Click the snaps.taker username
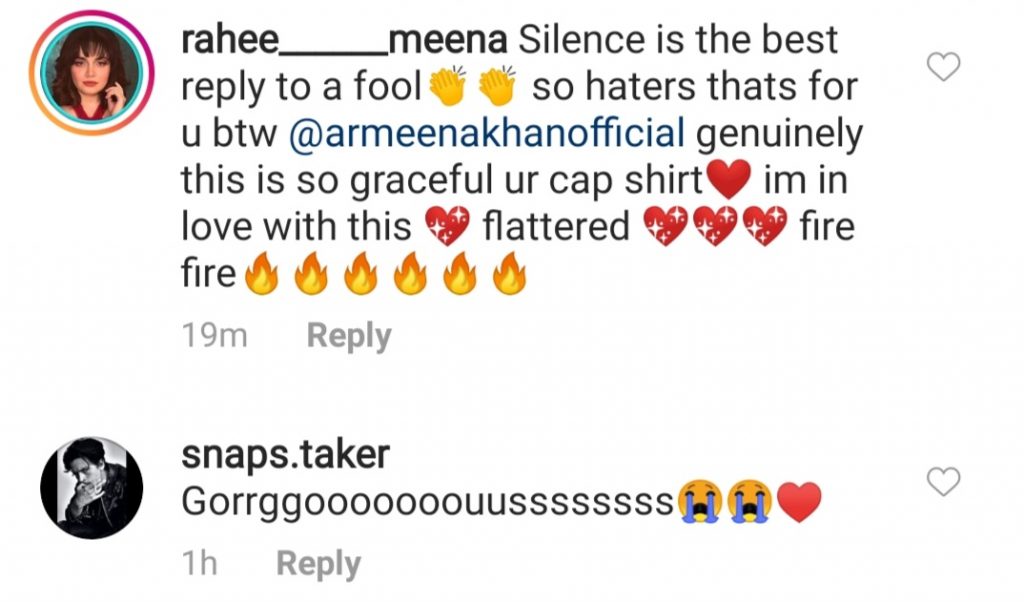 point(284,455)
